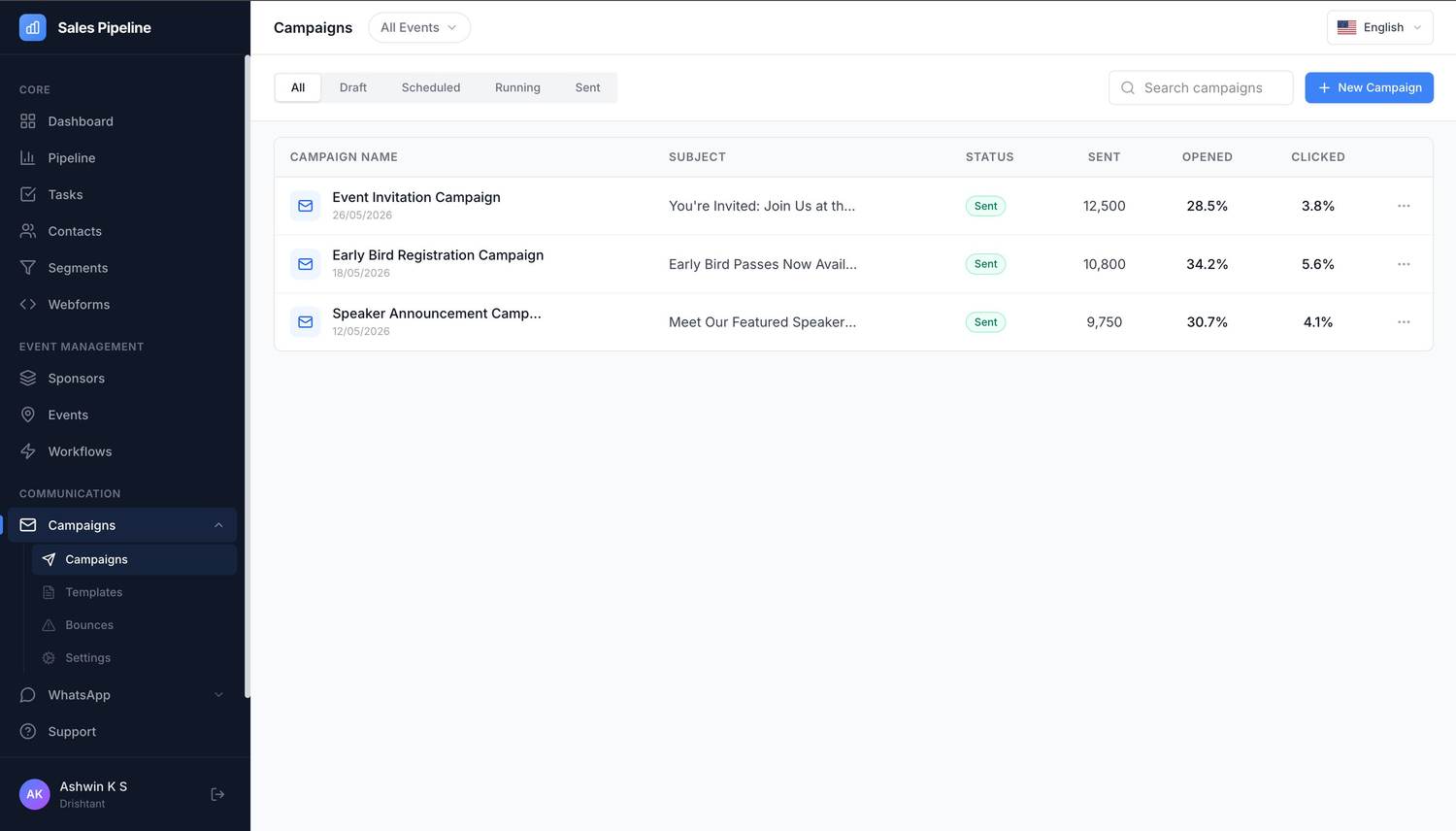Click the Contacts people icon
This screenshot has width=1456, height=831.
28,231
